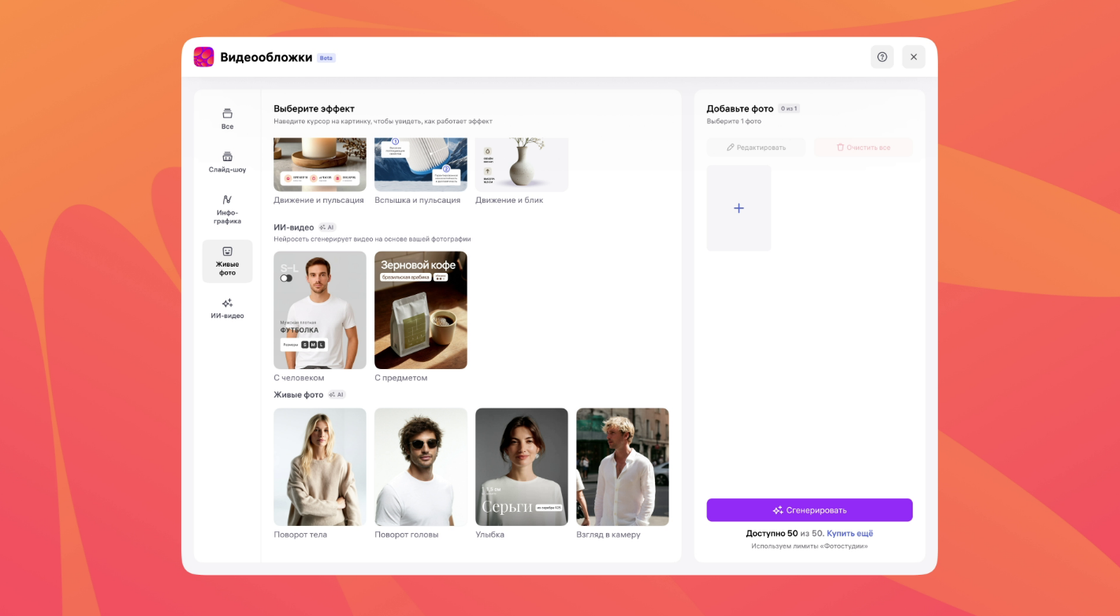Choose the С предметом coffee thumbnail

tap(420, 310)
